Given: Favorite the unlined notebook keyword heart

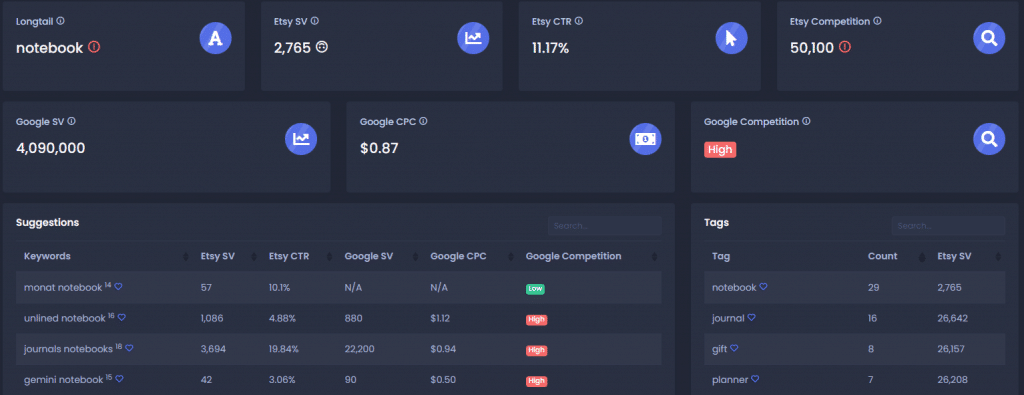Looking at the screenshot, I should 122,318.
